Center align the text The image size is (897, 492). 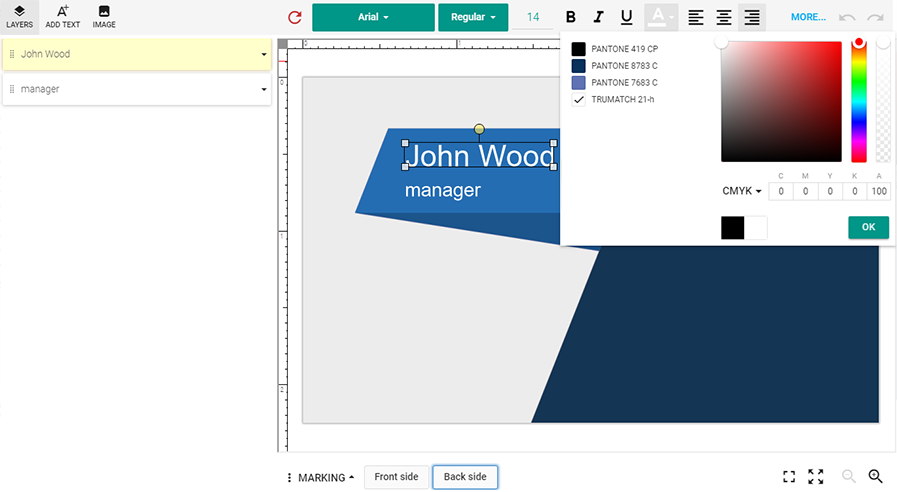coord(724,17)
